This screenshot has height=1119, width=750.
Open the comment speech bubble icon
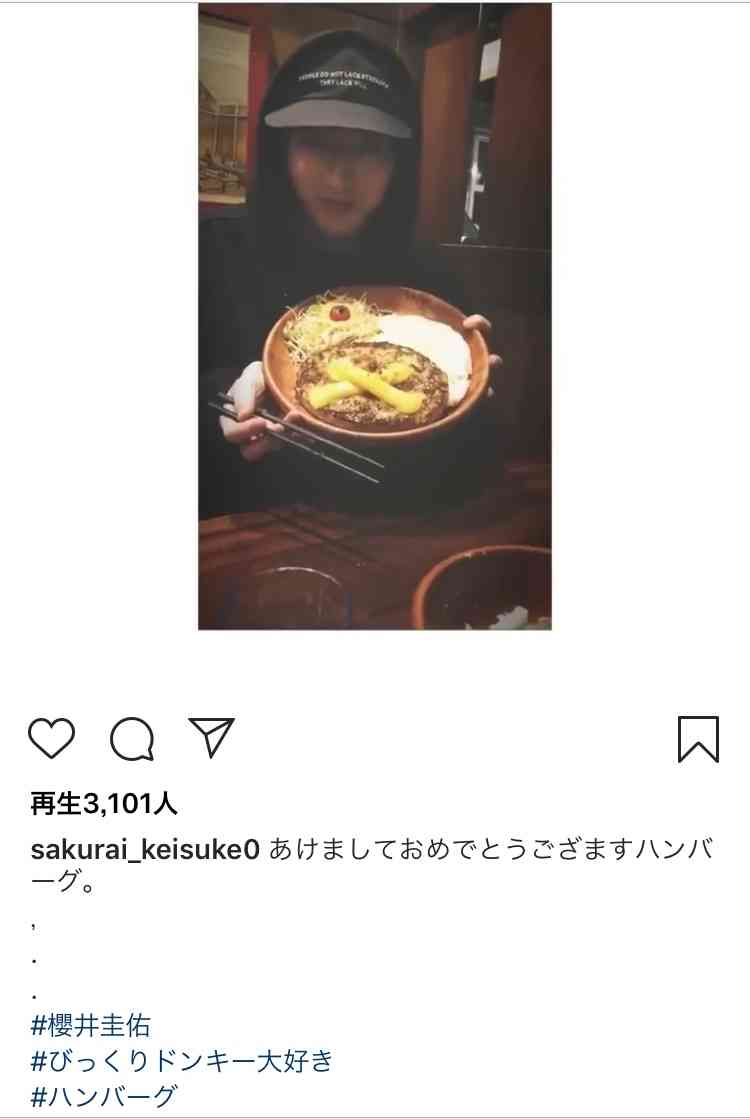[132, 739]
